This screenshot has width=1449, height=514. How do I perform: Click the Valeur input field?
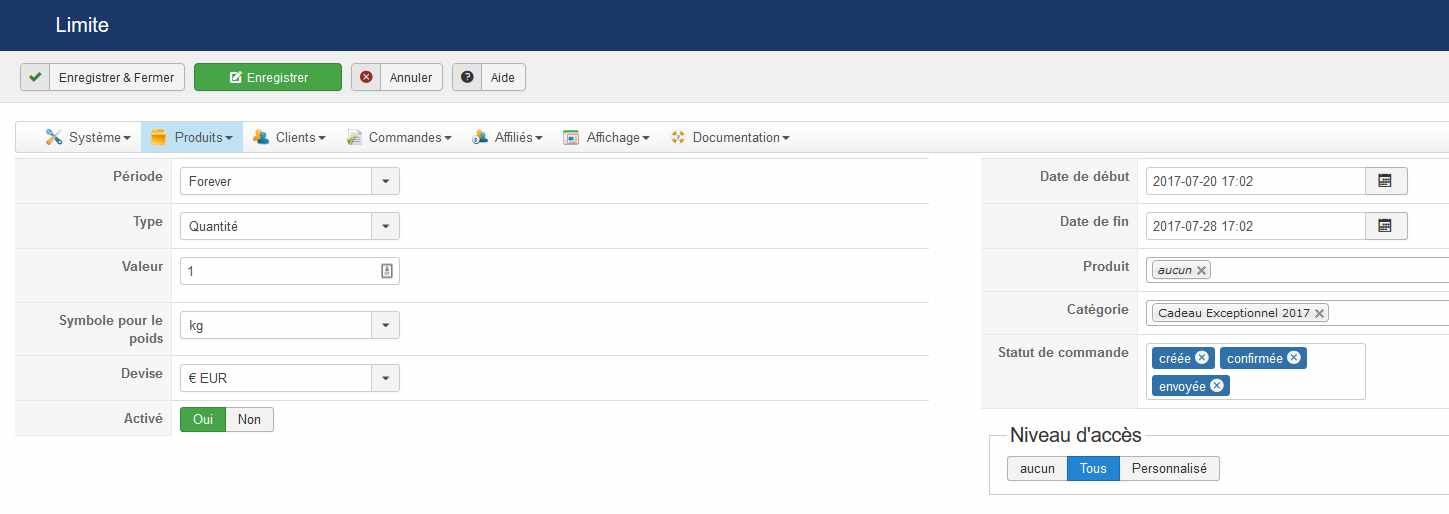(290, 271)
